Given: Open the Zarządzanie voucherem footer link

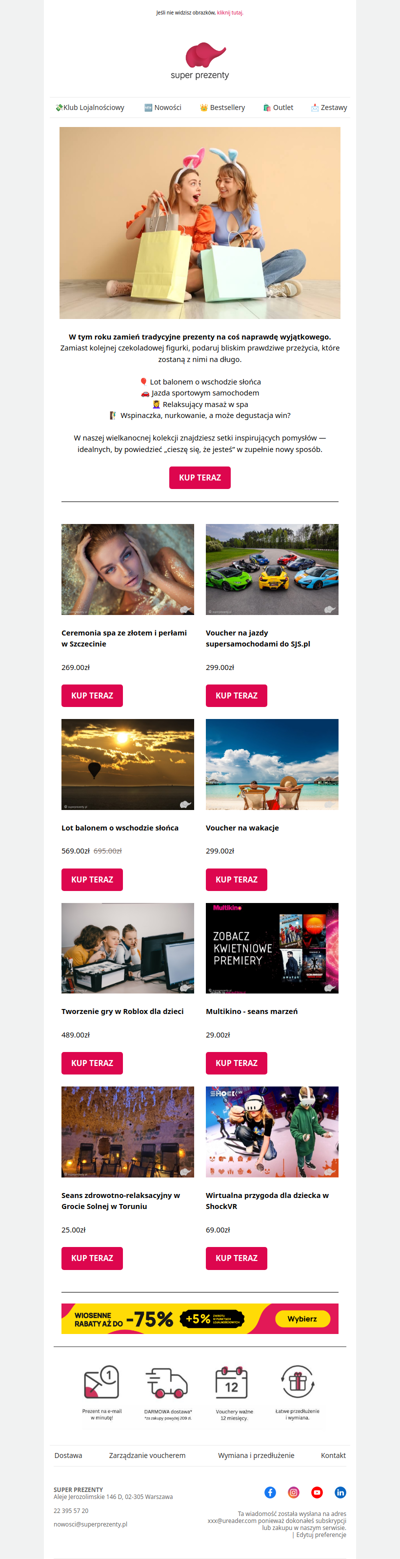Looking at the screenshot, I should click(x=147, y=1455).
